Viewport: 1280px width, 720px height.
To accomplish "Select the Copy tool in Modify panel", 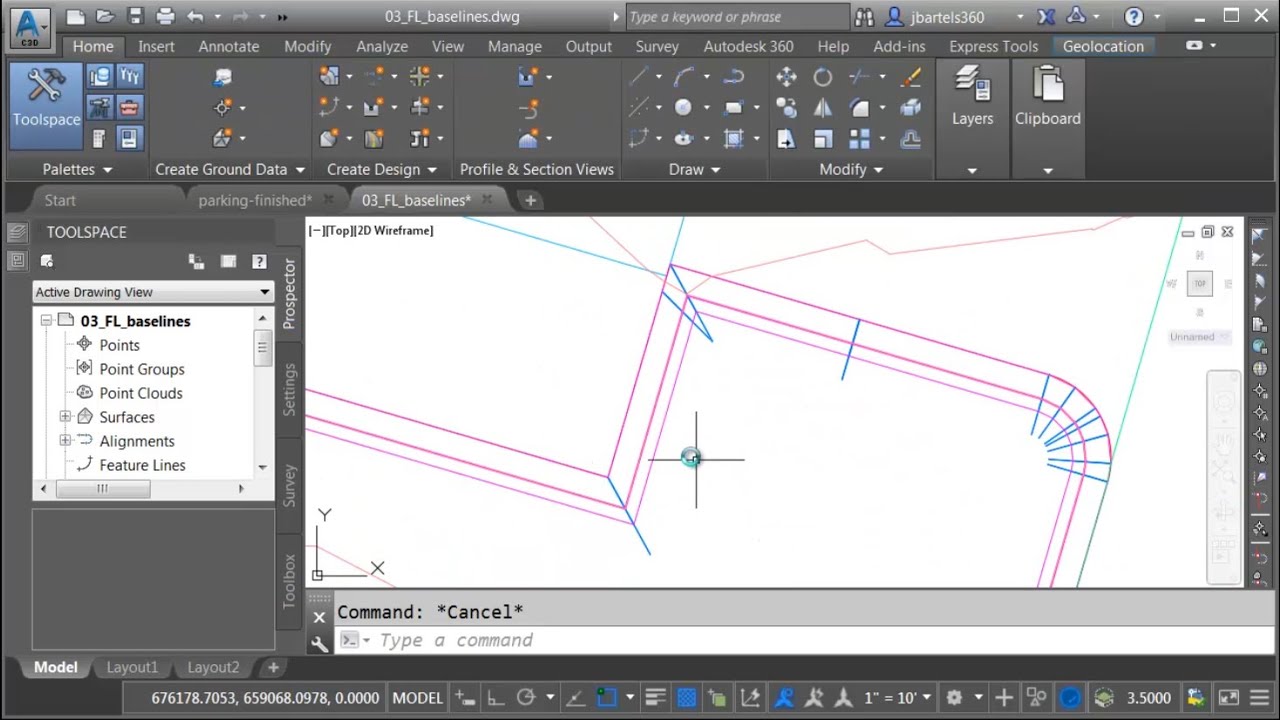I will [786, 108].
